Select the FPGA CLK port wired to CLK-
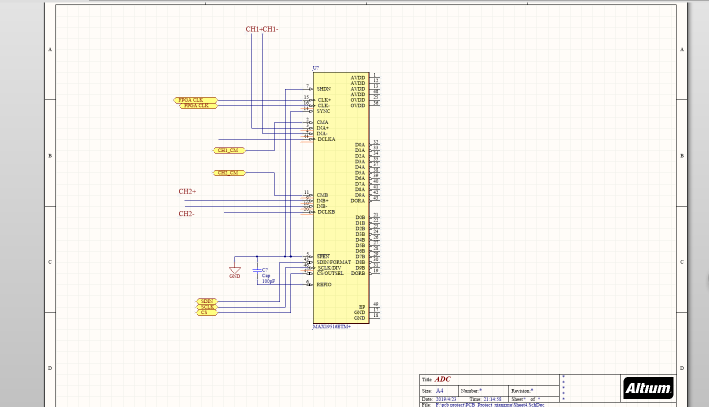Image resolution: width=709 pixels, height=407 pixels. tap(199, 106)
